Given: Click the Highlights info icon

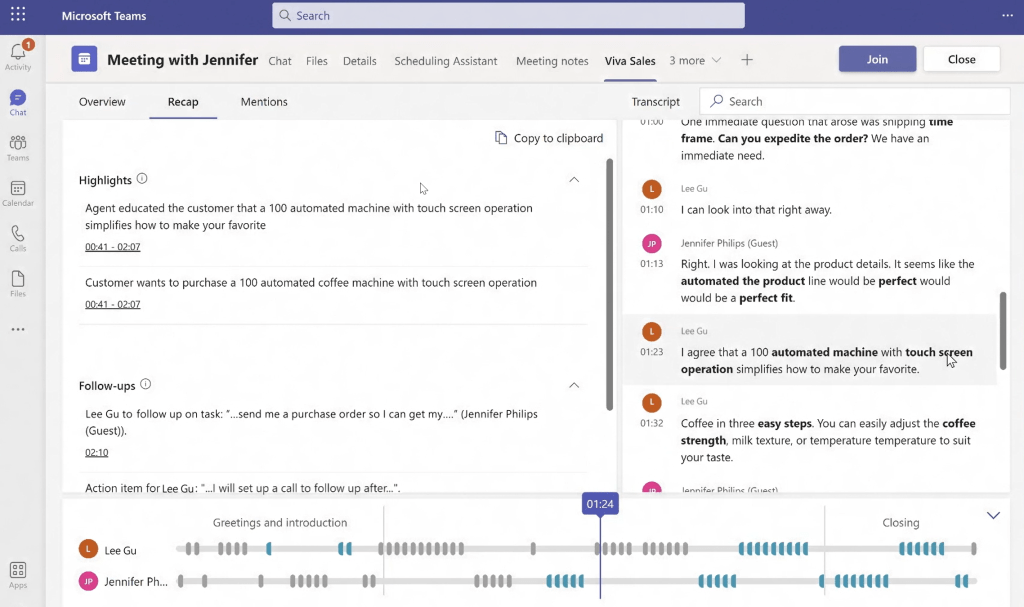Looking at the screenshot, I should [142, 179].
